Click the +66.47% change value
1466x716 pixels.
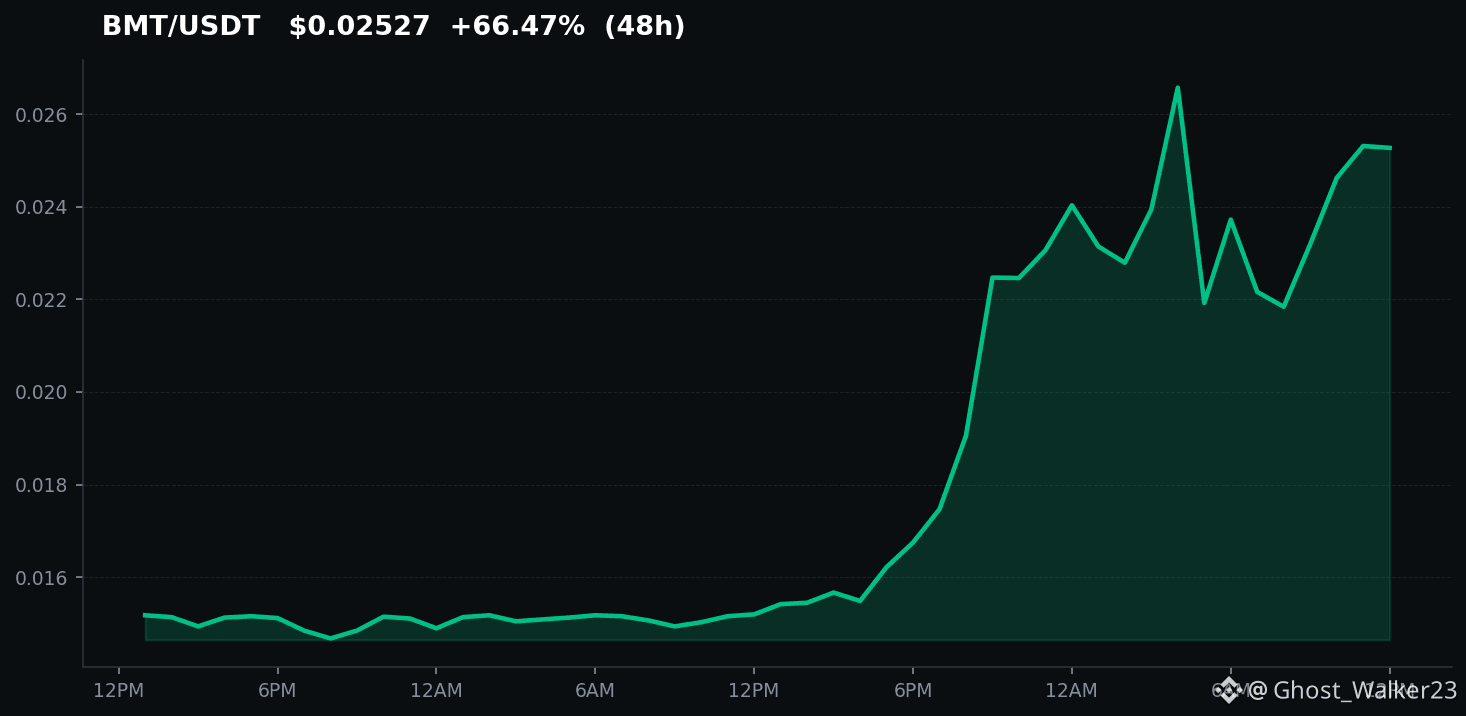[517, 27]
